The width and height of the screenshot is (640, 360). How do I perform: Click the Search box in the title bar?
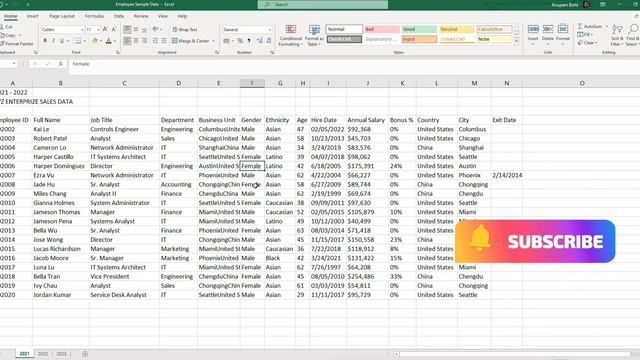323,4
